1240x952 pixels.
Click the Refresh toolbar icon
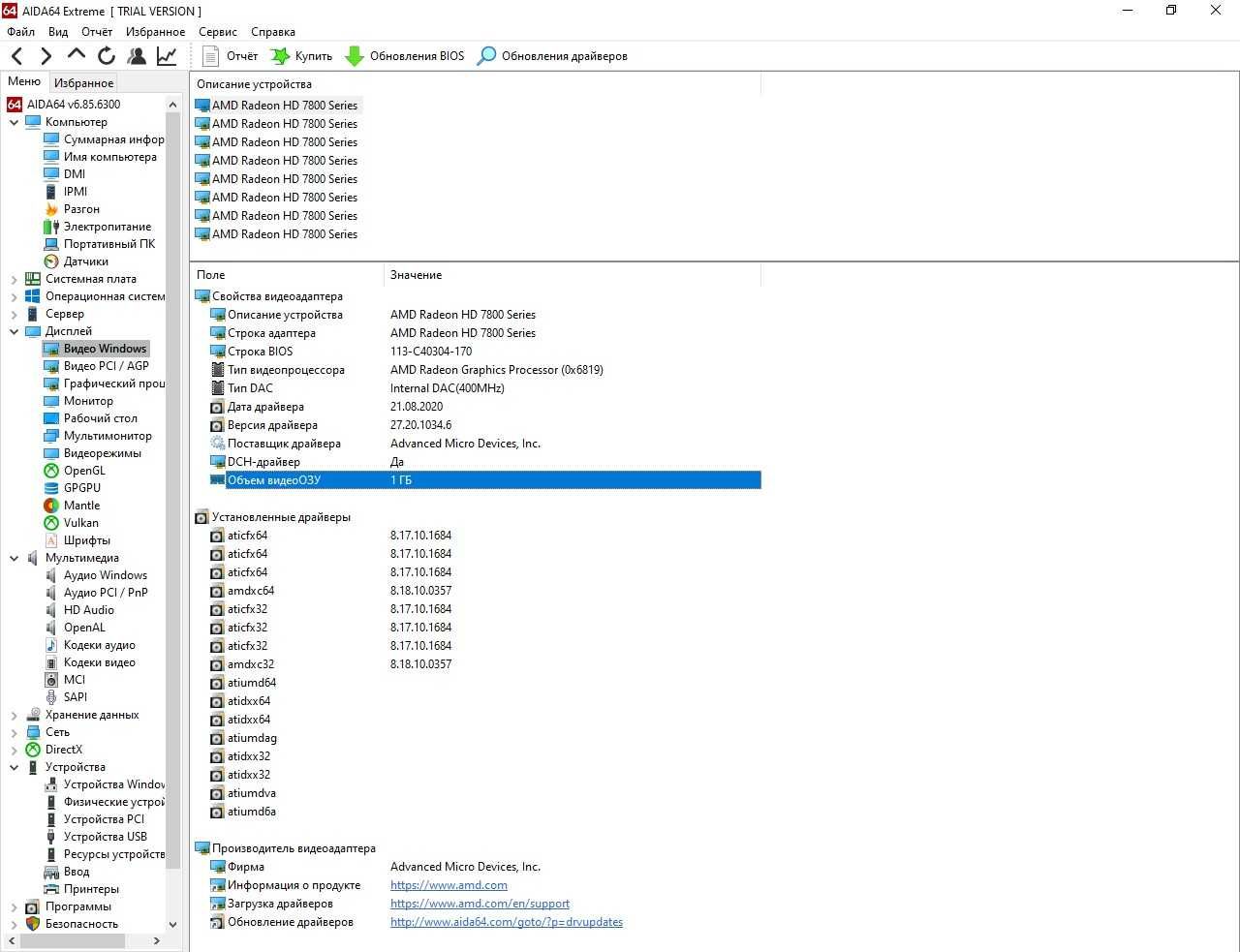tap(107, 56)
